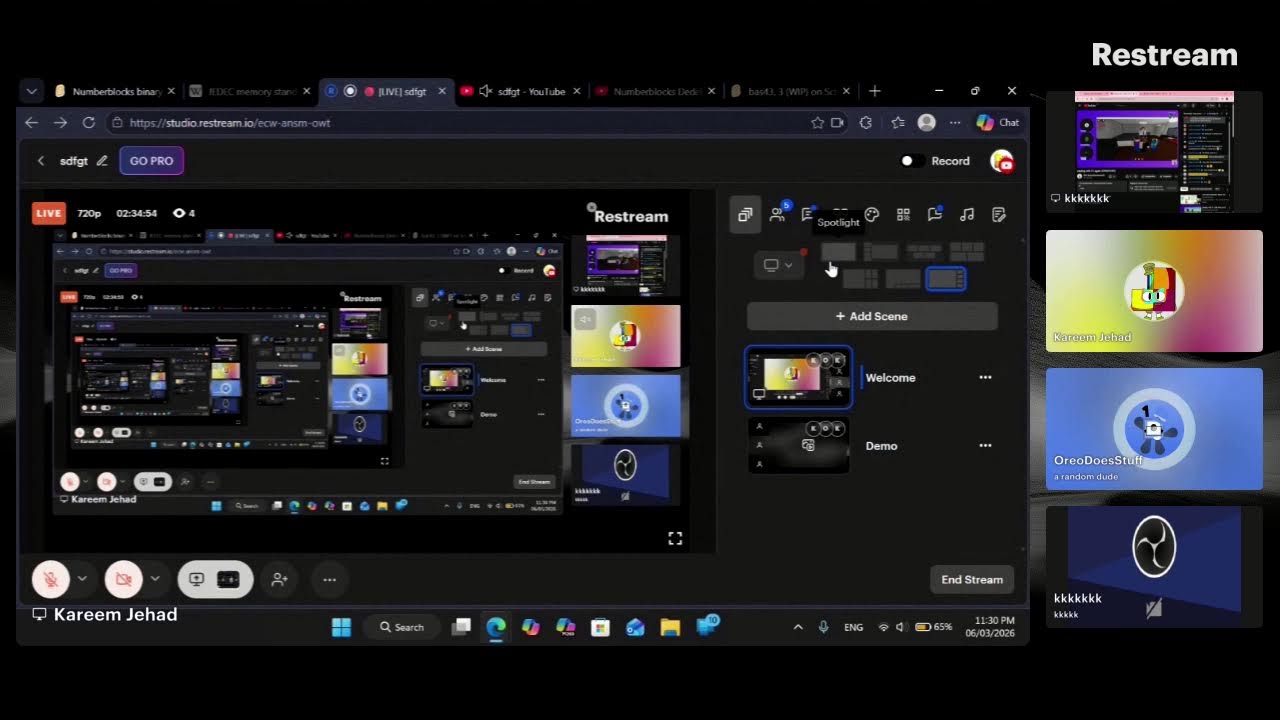Open the notes pencil panel icon
The width and height of the screenshot is (1280, 720).
pyautogui.click(x=998, y=214)
